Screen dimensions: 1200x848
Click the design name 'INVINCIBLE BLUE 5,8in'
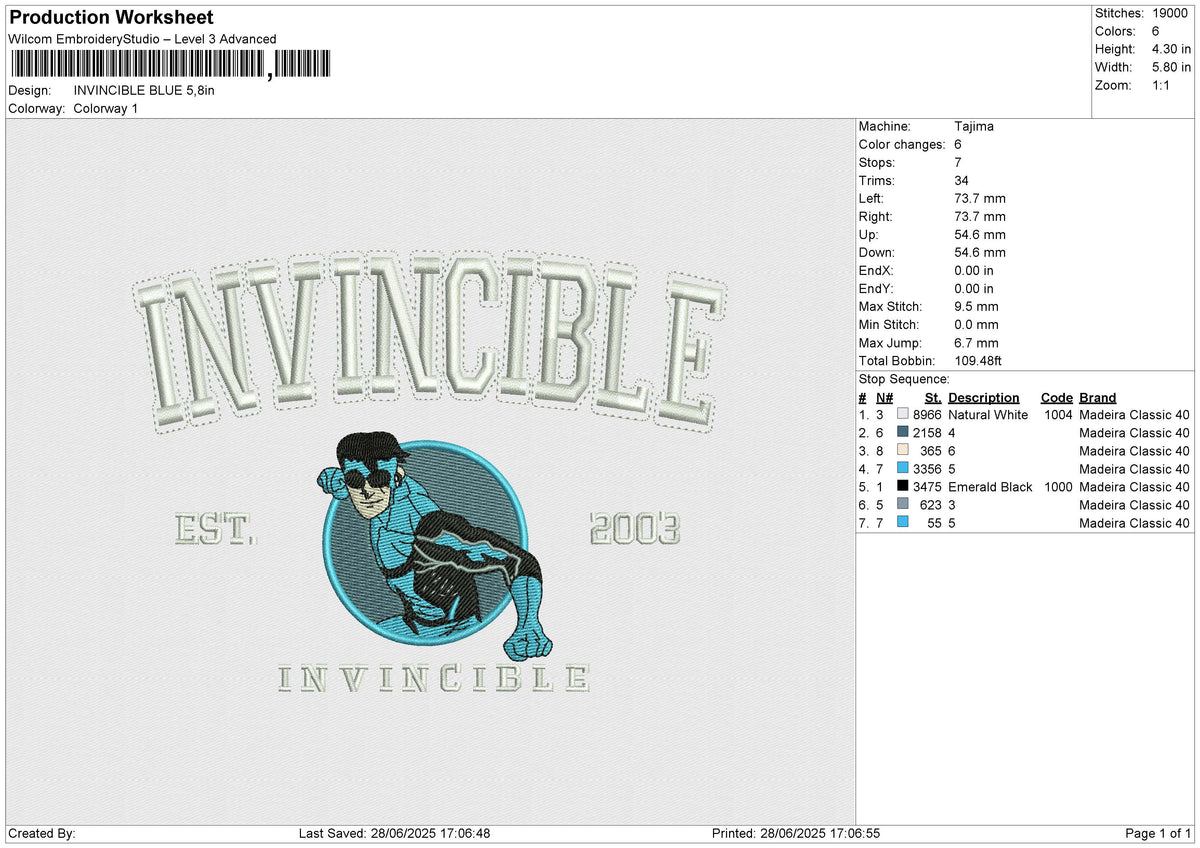pos(144,90)
